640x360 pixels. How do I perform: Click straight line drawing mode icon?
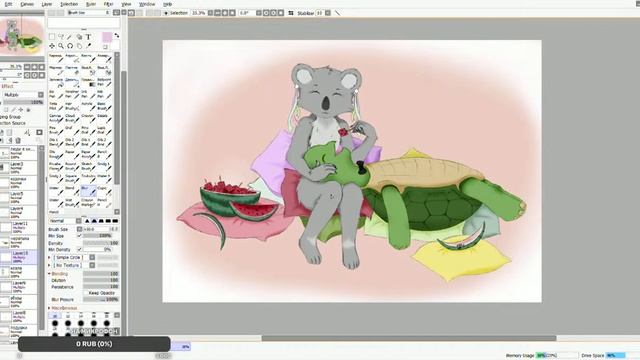point(337,13)
